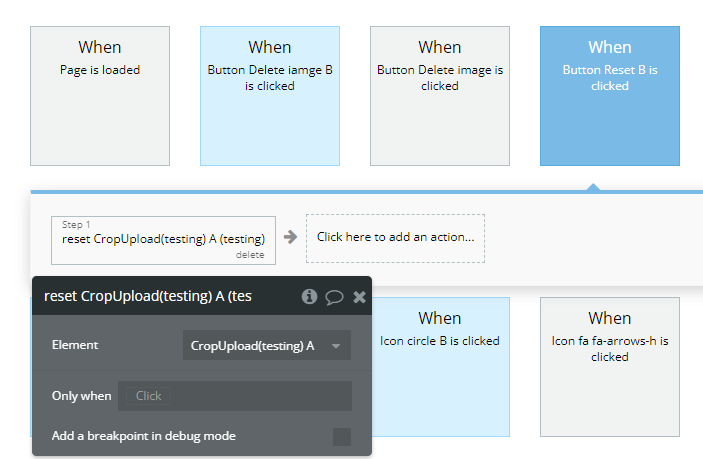Click the Only when label
This screenshot has width=703, height=459.
click(x=82, y=396)
